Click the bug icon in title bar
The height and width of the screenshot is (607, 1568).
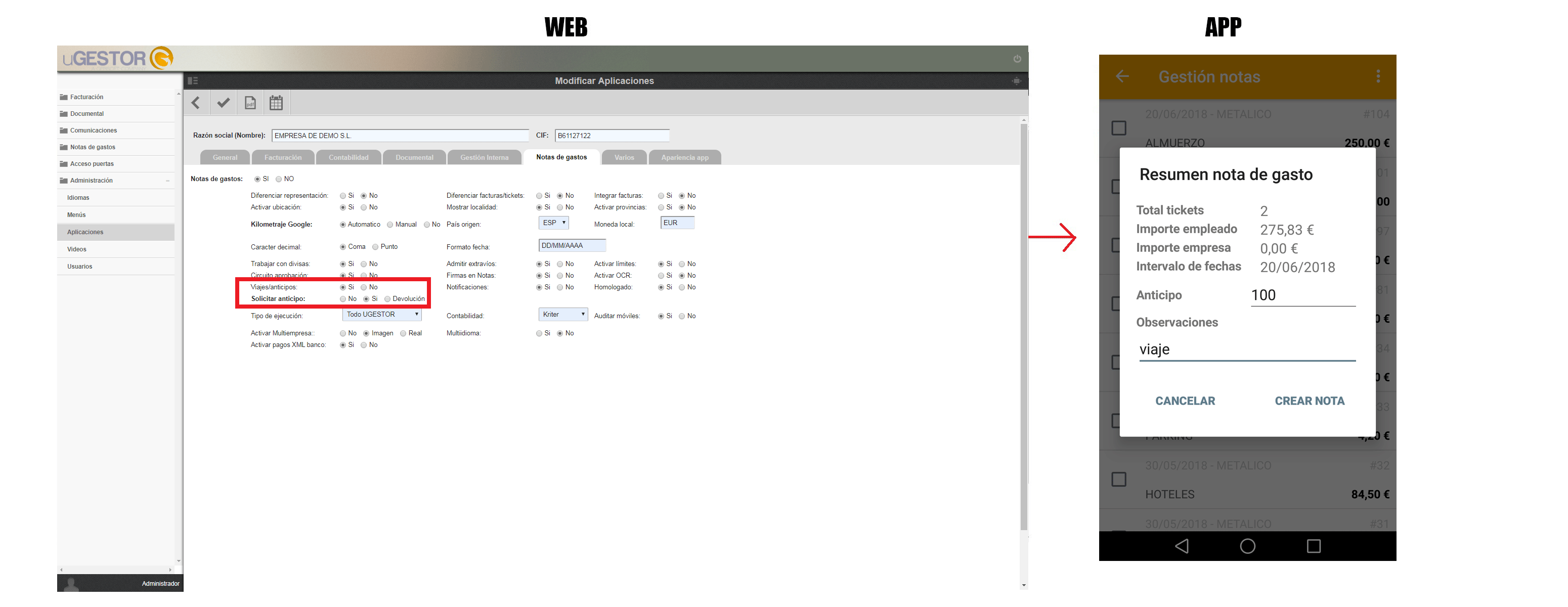(1016, 81)
